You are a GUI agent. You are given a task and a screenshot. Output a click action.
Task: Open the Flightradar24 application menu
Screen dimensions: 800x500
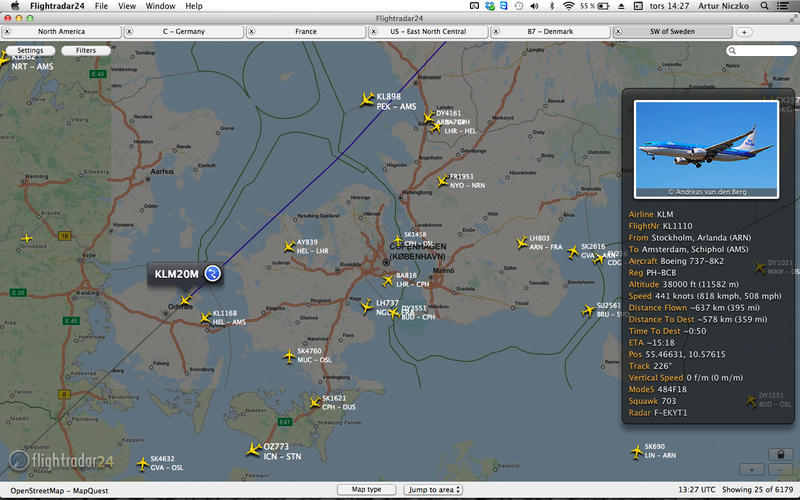pos(59,6)
